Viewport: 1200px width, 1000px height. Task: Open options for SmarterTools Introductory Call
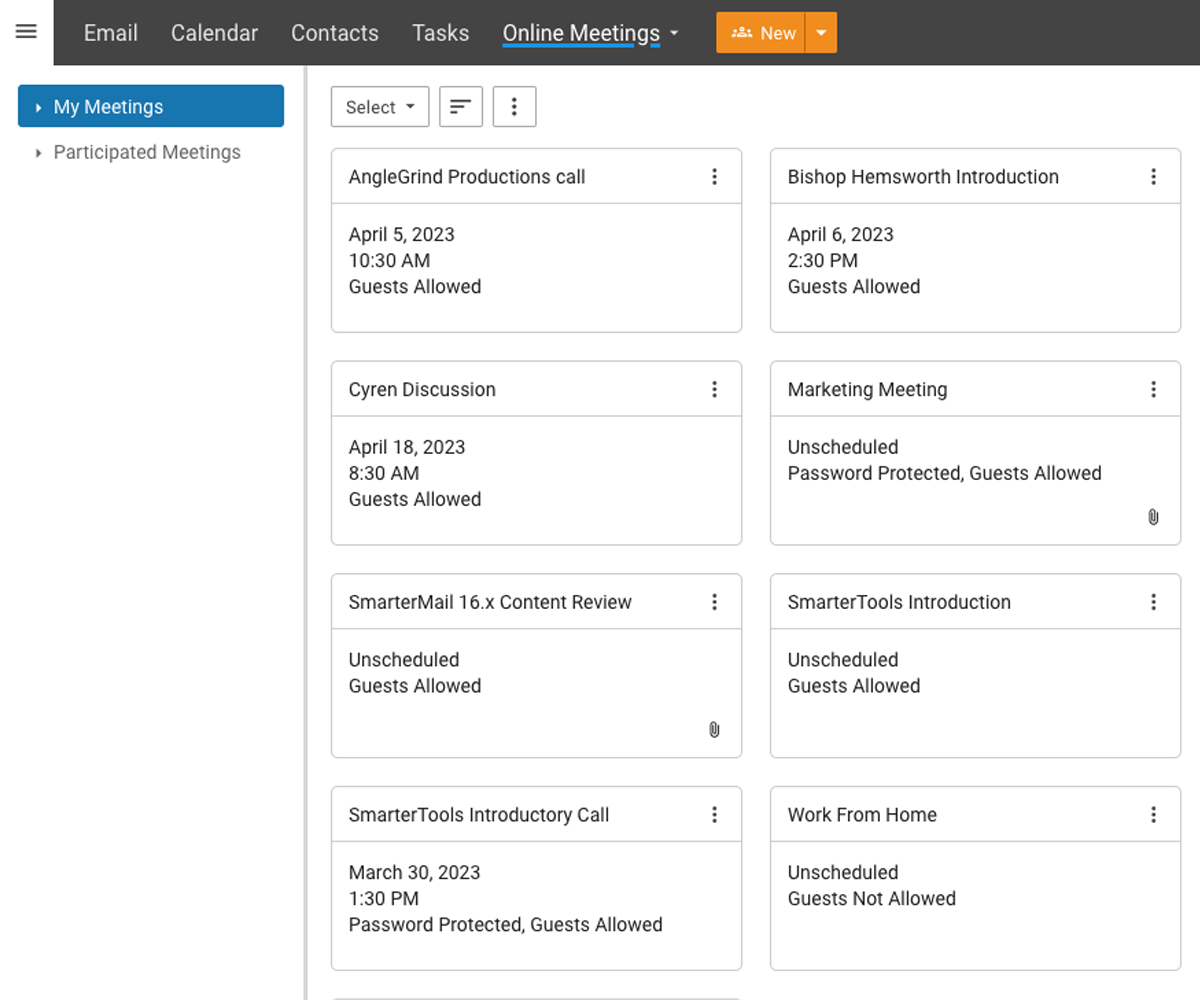[714, 815]
